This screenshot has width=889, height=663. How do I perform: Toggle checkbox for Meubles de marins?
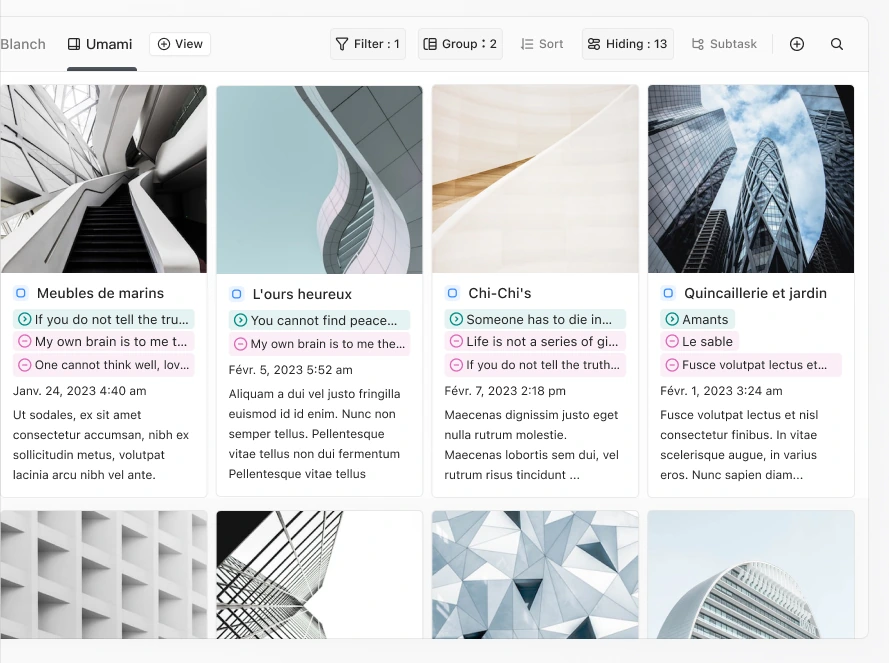coord(21,293)
